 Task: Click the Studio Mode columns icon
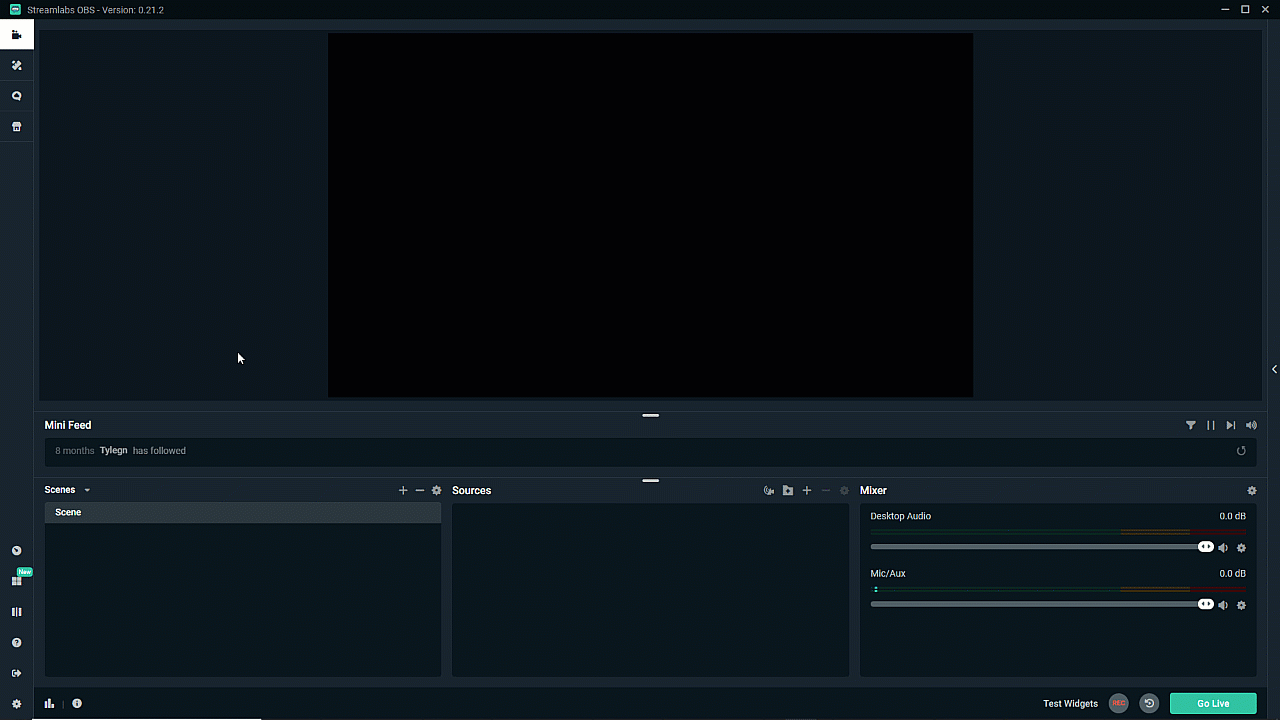click(16, 612)
